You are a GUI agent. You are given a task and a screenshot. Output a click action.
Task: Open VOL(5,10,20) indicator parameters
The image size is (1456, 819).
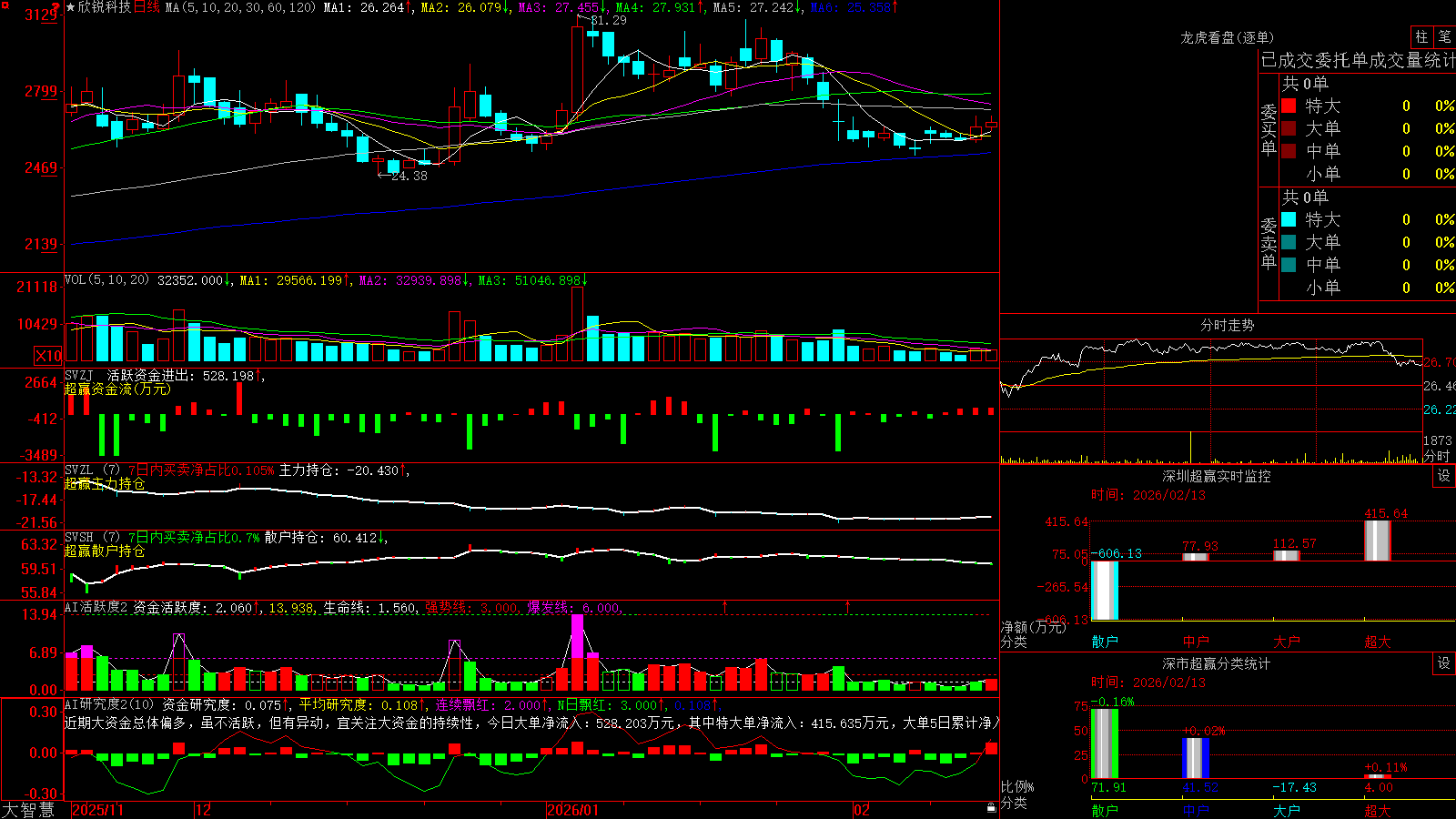[x=106, y=279]
